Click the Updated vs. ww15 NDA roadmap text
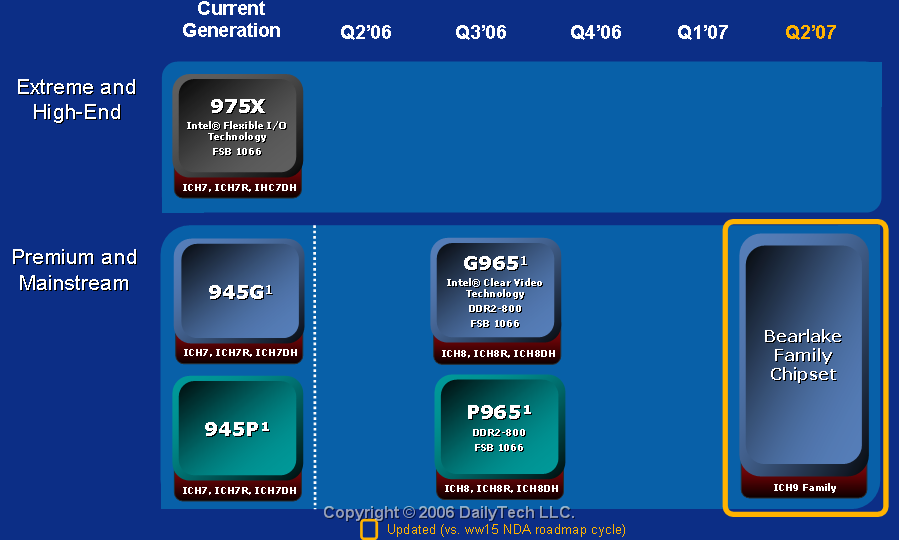The height and width of the screenshot is (540, 899). (x=506, y=530)
